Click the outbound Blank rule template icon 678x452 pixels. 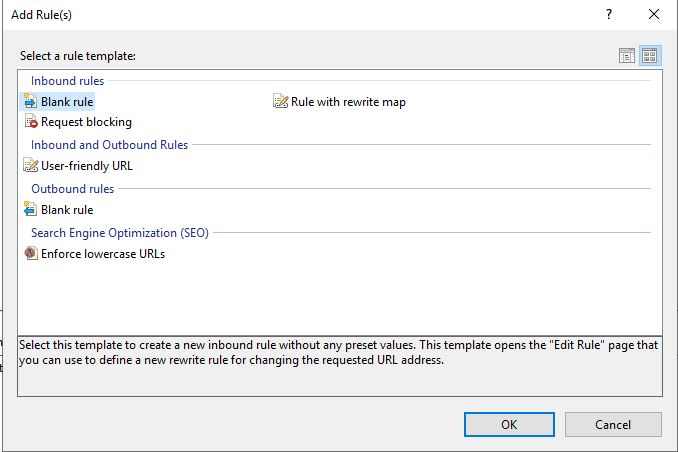30,210
